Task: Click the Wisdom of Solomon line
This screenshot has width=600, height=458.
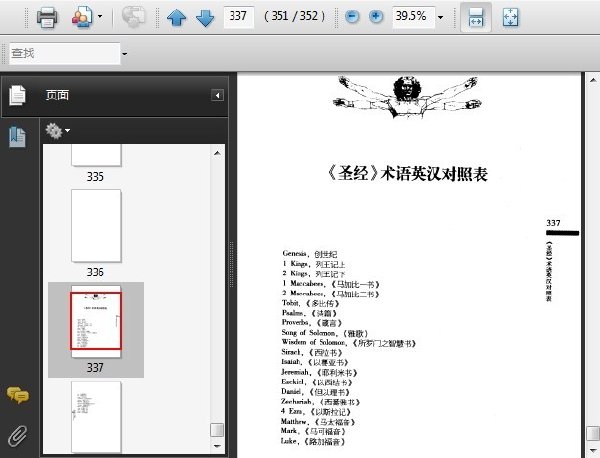Action: point(349,343)
